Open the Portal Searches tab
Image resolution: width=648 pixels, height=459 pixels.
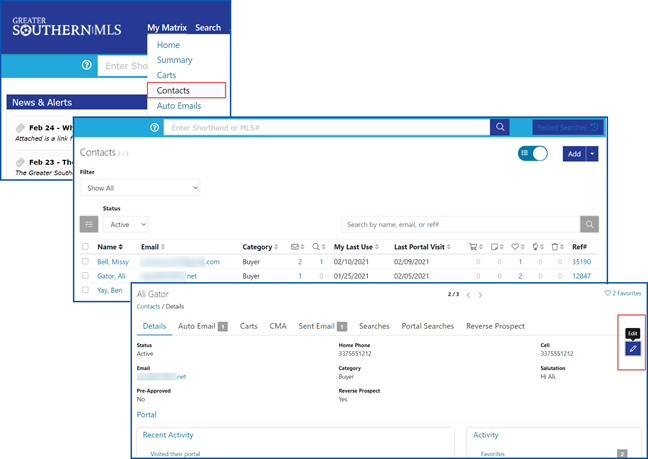click(x=428, y=326)
